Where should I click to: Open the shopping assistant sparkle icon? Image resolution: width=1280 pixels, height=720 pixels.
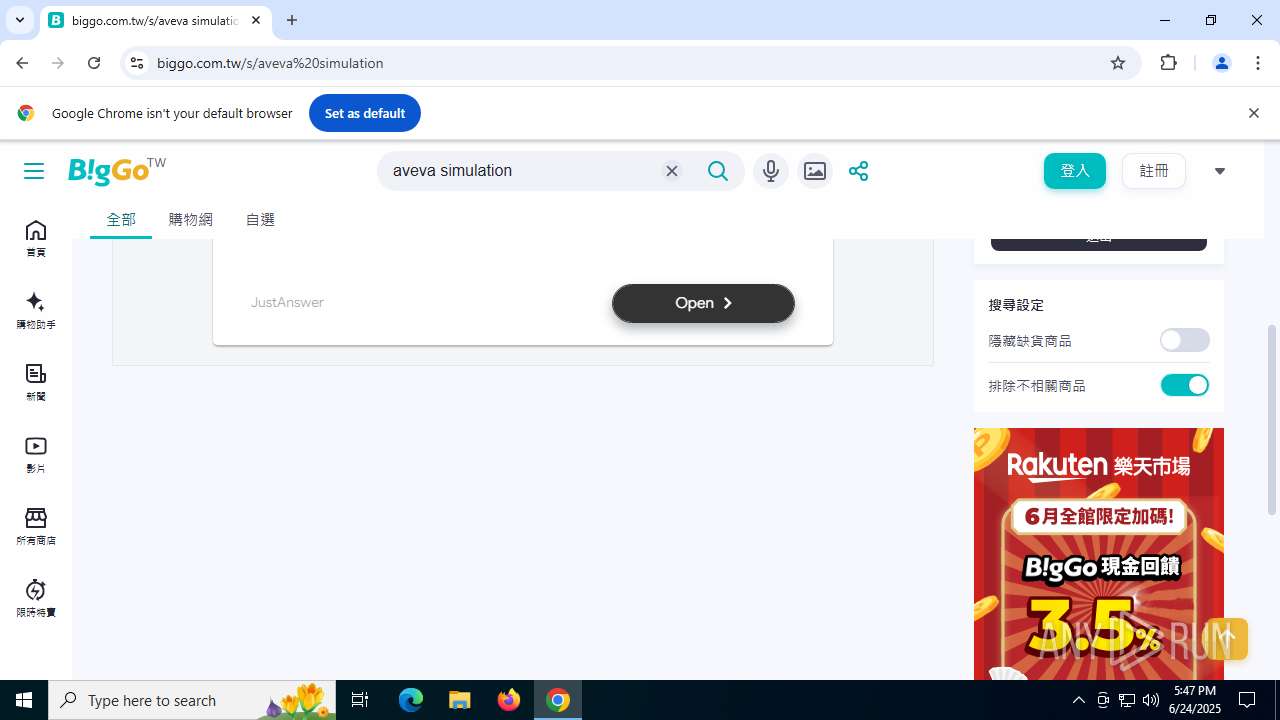point(36,311)
